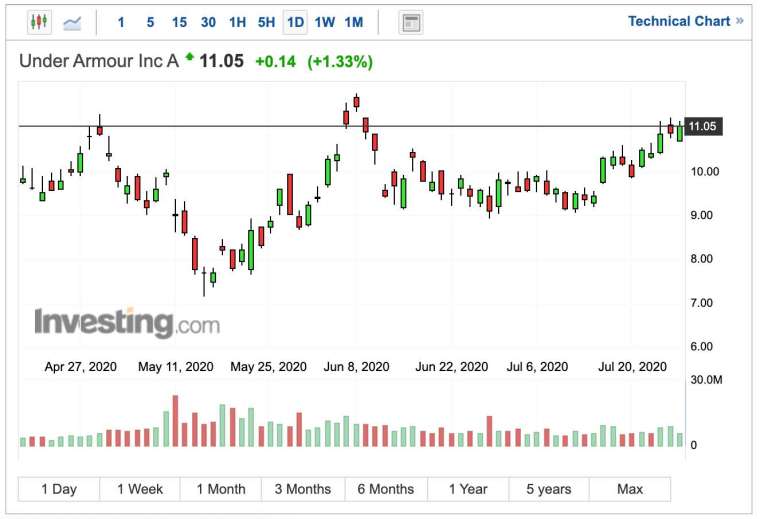Click the Jul 6, 2020 date label

point(537,366)
